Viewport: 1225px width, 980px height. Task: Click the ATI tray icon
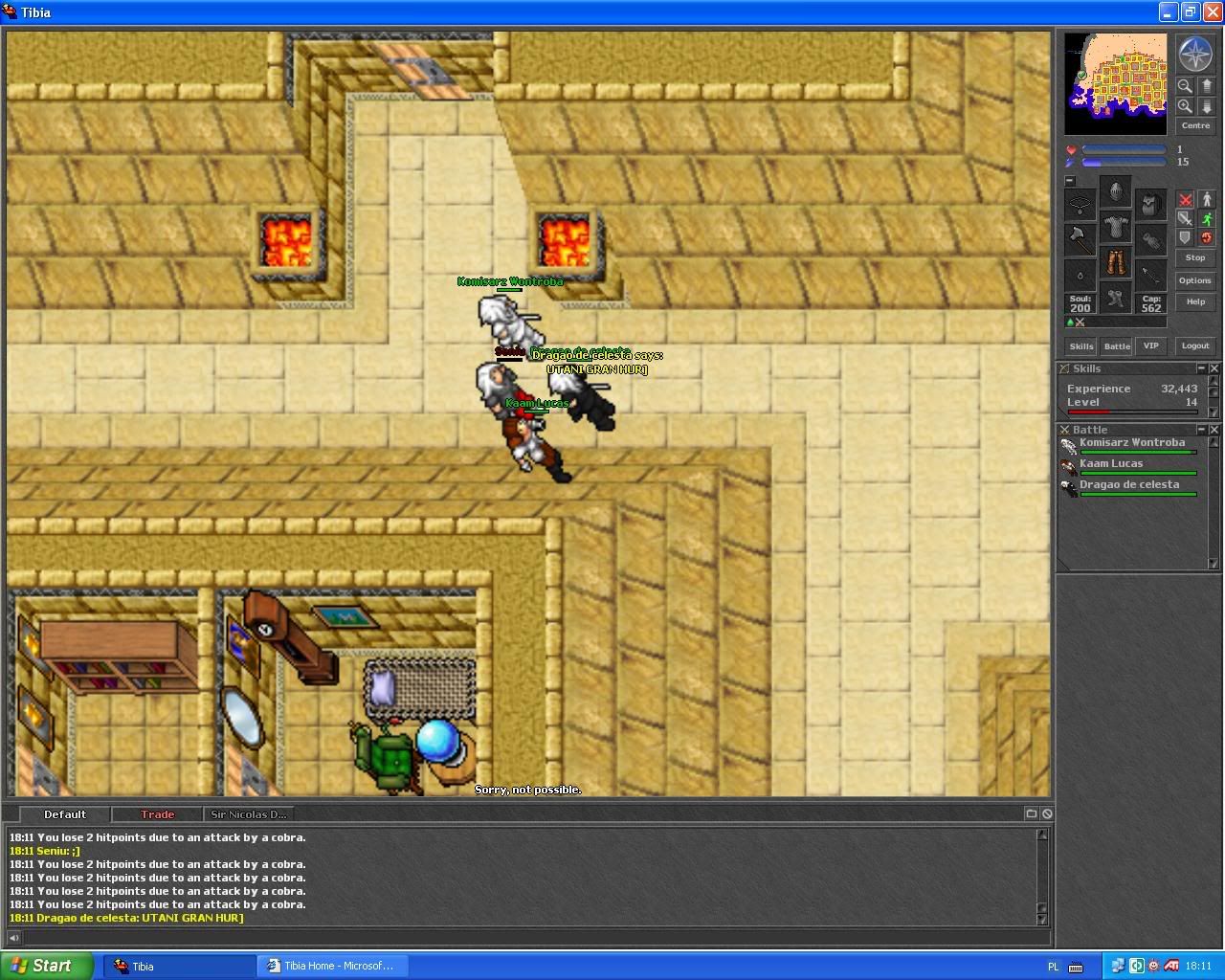tap(1170, 966)
